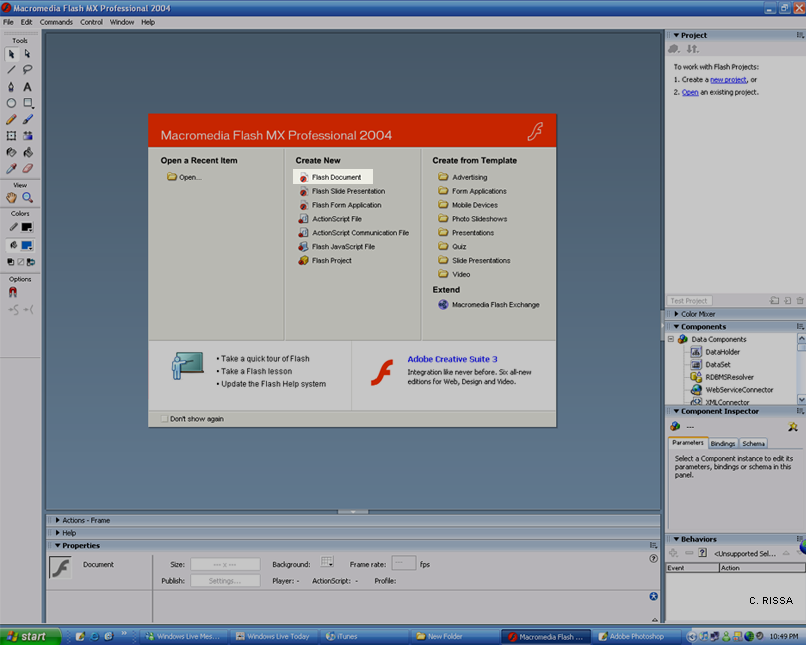The height and width of the screenshot is (645, 806).
Task: Click Open... under Open a Recent Item
Action: [x=184, y=177]
